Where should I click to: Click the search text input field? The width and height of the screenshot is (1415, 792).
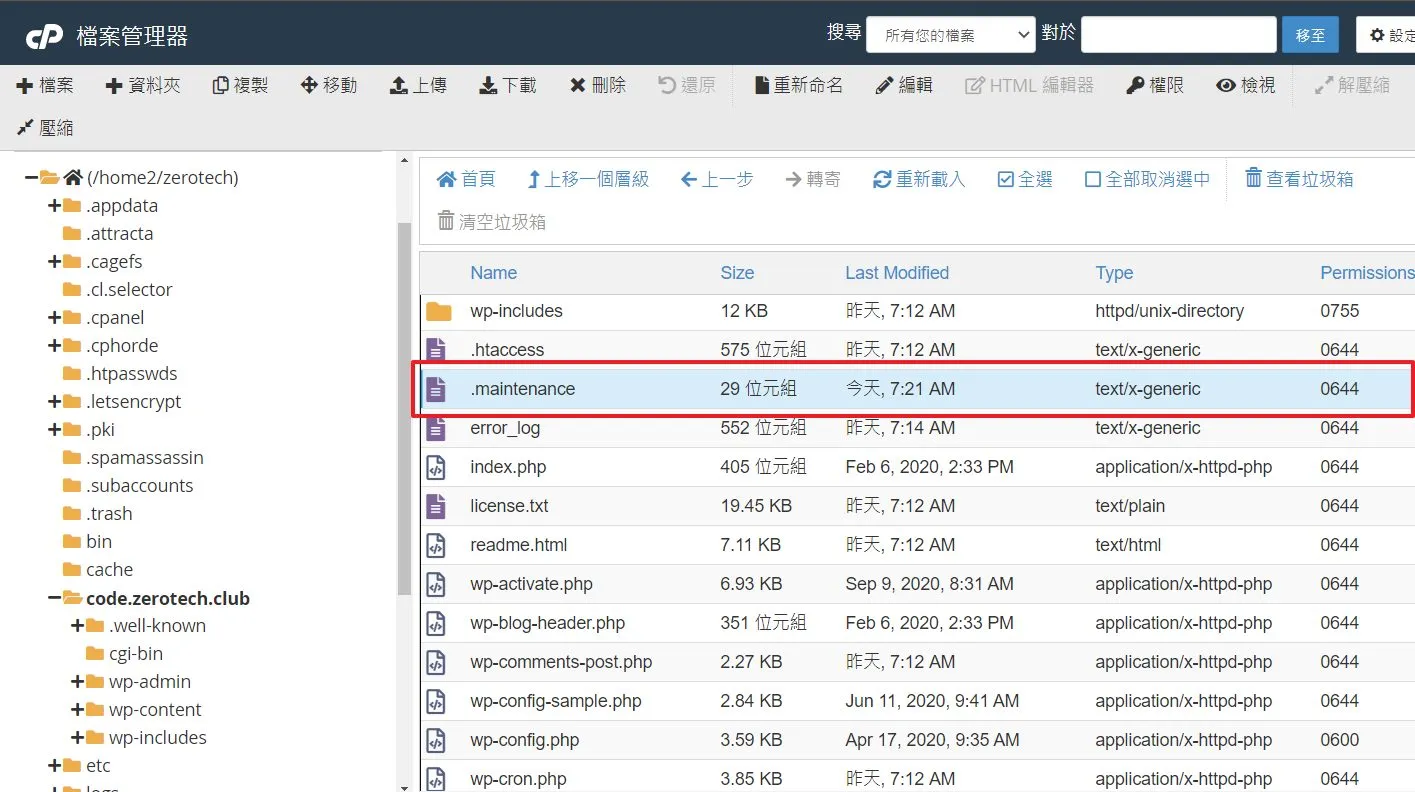[x=1179, y=34]
